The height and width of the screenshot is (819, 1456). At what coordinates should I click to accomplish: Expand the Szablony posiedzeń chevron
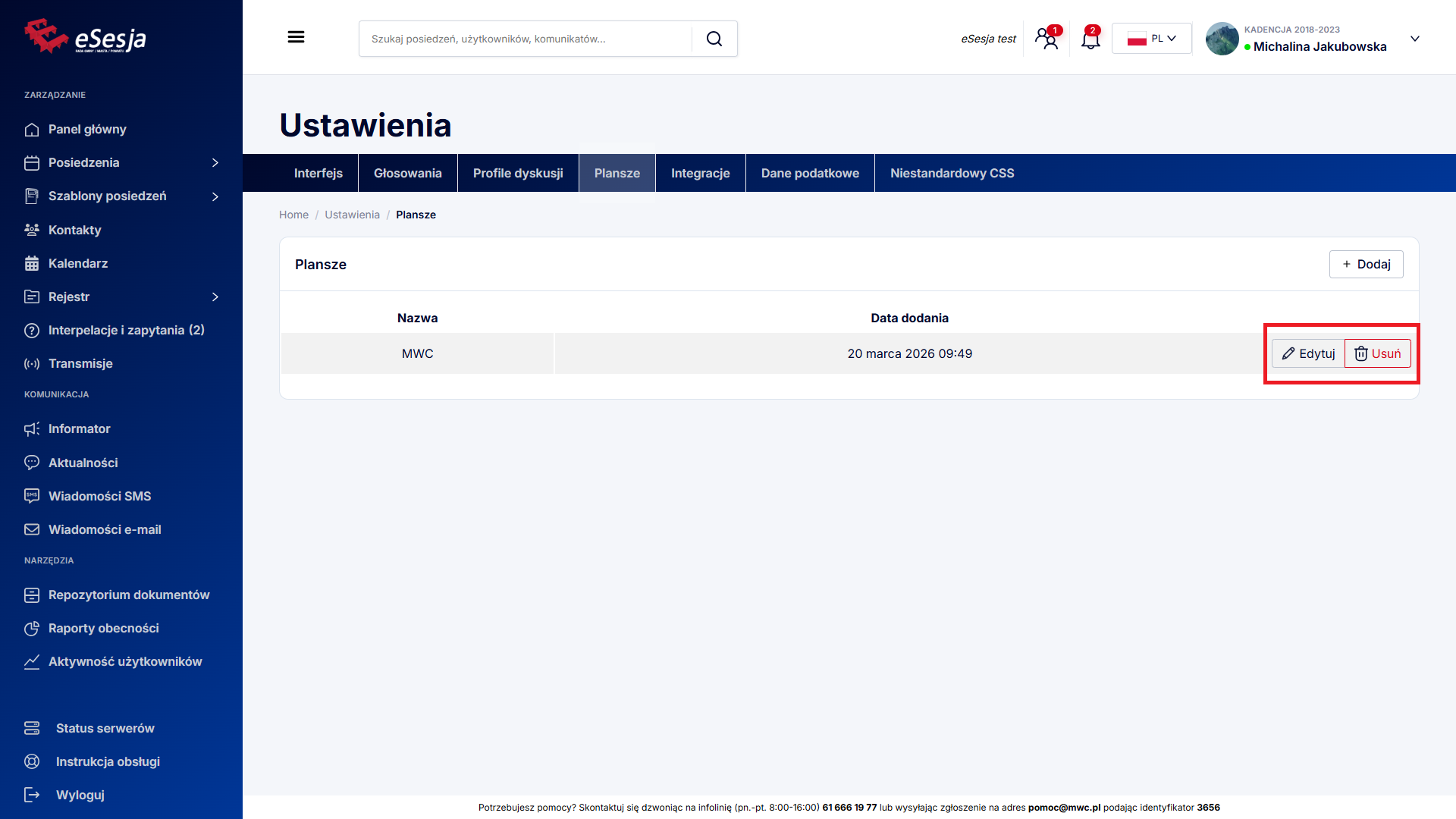pos(215,196)
